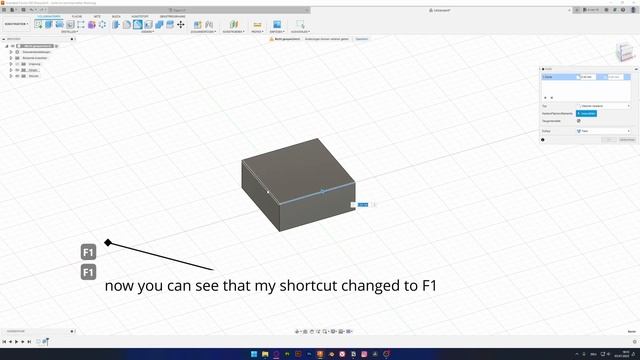Screen dimensions: 640x360
Task: Switch to the FLÄCHE tab
Action: click(x=77, y=16)
